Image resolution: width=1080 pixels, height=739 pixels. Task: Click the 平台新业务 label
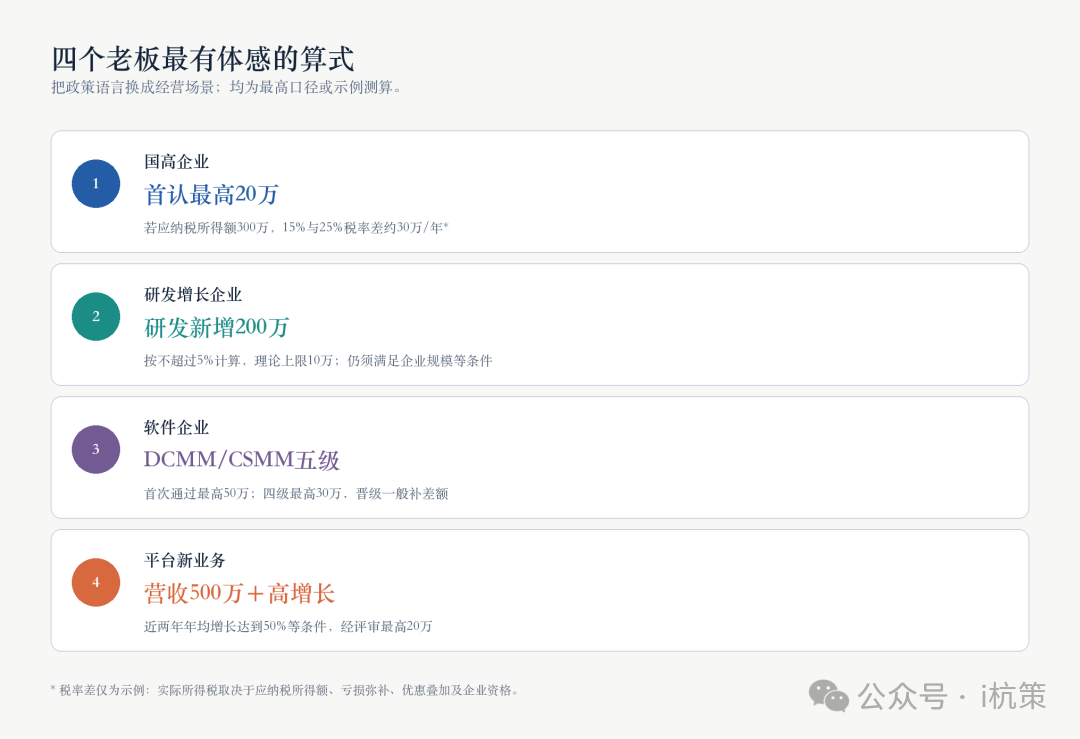[x=185, y=561]
